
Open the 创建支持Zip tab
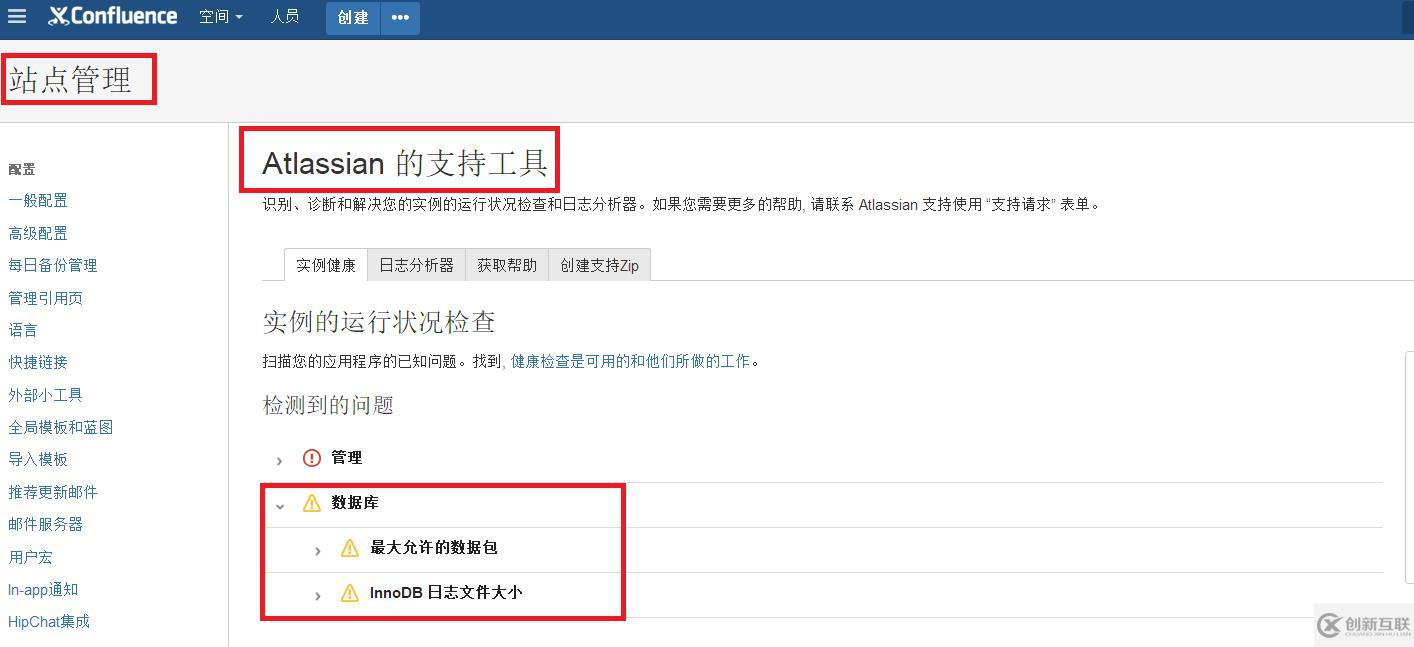(599, 264)
